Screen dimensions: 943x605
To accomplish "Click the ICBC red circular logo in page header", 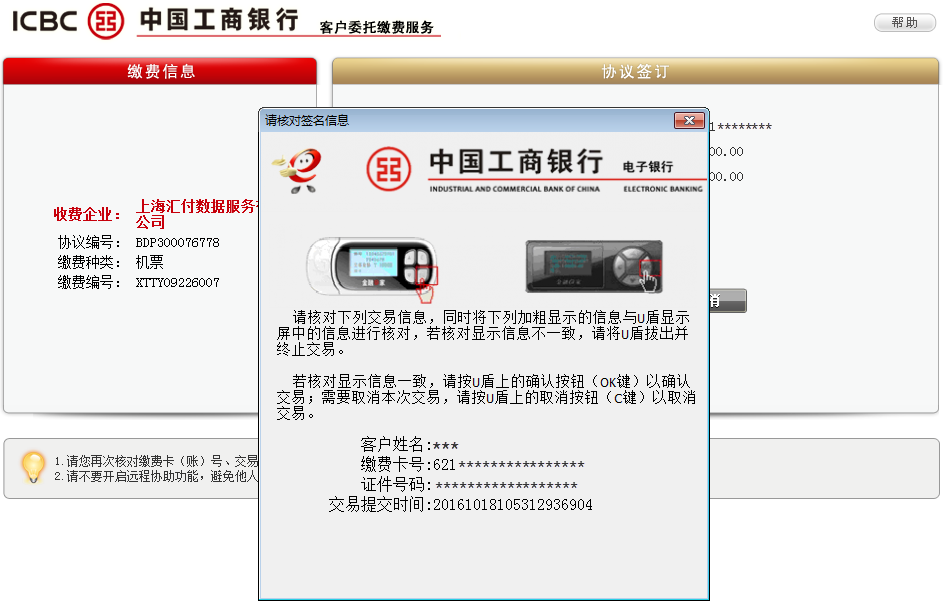I will [106, 21].
